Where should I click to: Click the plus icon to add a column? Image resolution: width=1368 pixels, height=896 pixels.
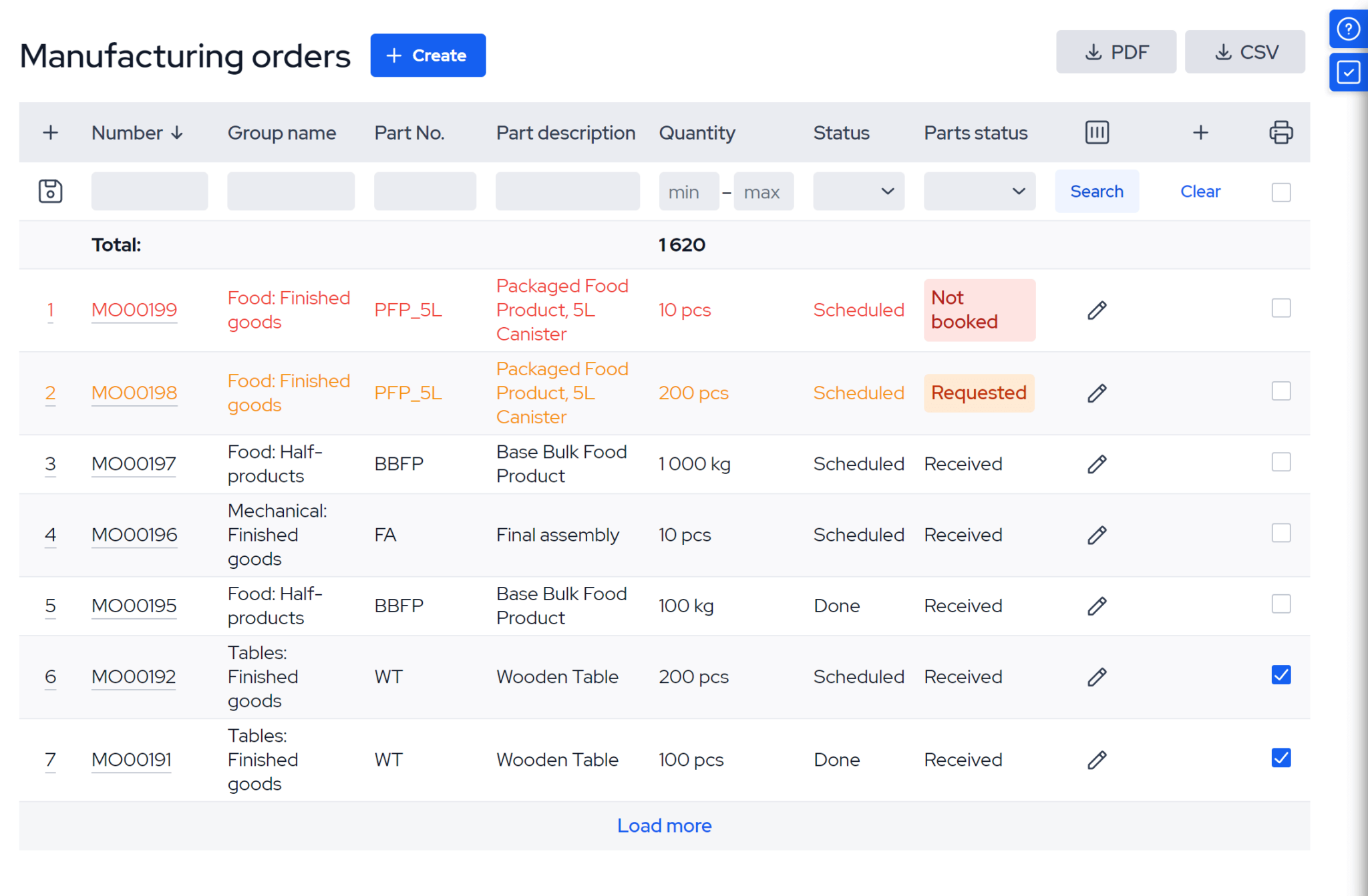tap(1200, 132)
